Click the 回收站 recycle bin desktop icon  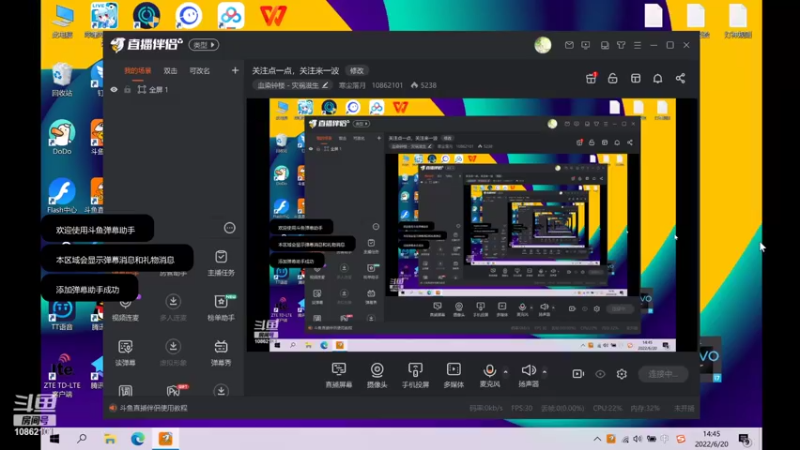click(x=62, y=80)
